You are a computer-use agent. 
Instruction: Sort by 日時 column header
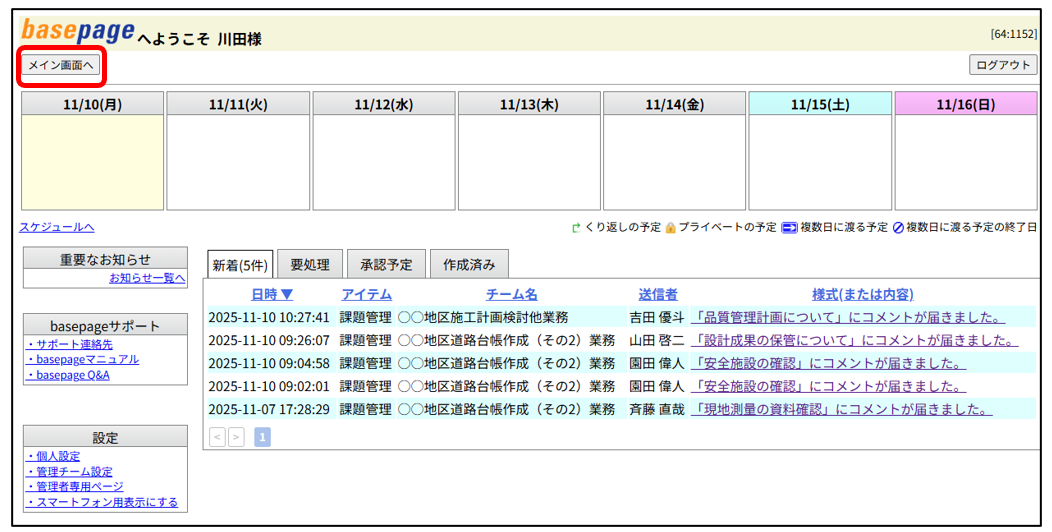click(272, 294)
